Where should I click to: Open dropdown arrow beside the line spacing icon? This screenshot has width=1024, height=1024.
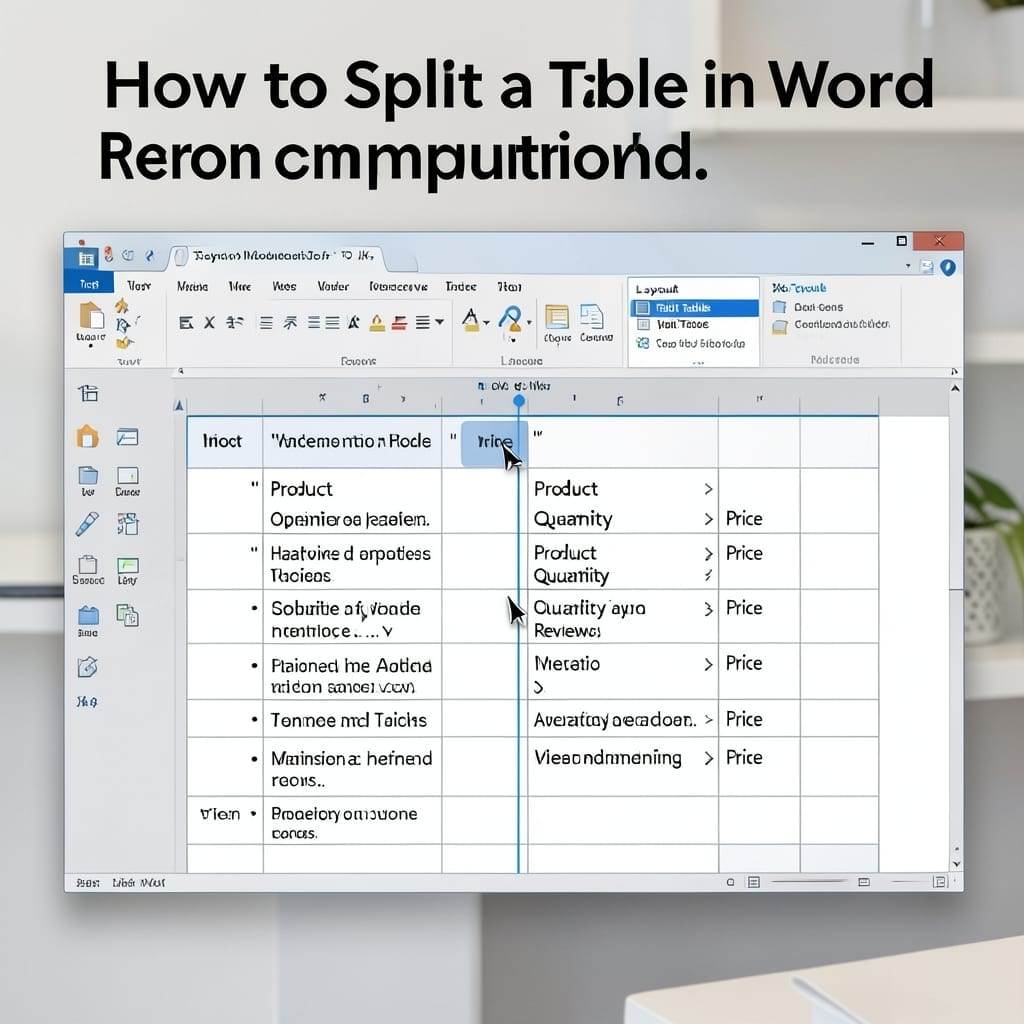[440, 322]
